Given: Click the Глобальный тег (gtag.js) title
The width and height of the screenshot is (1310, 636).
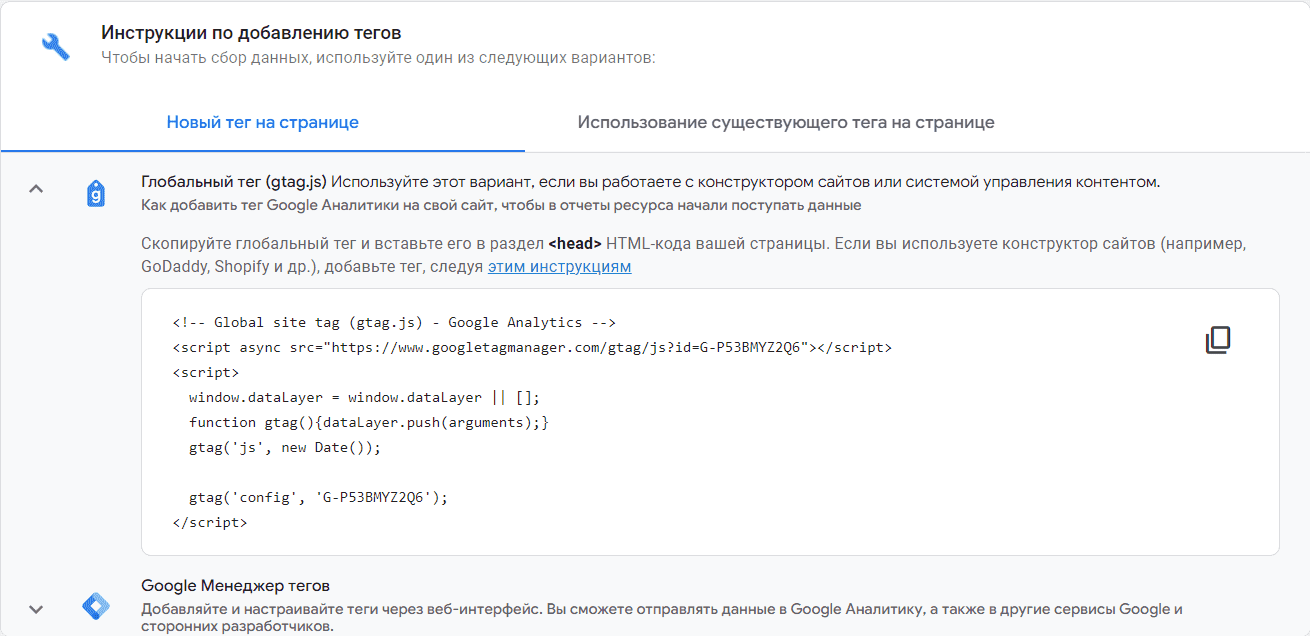Looking at the screenshot, I should pos(234,183).
